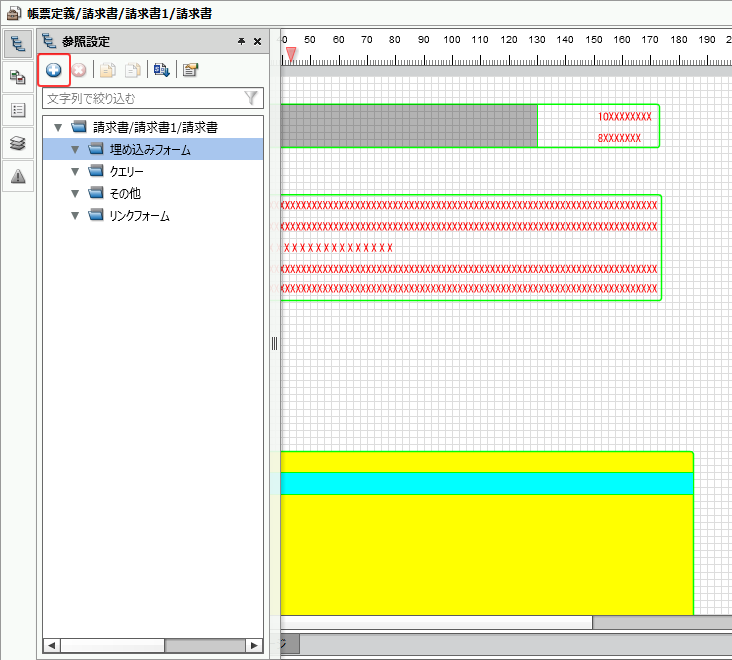Viewport: 732px width, 660px height.
Task: Select the gray shaded box on canvas
Action: point(409,126)
